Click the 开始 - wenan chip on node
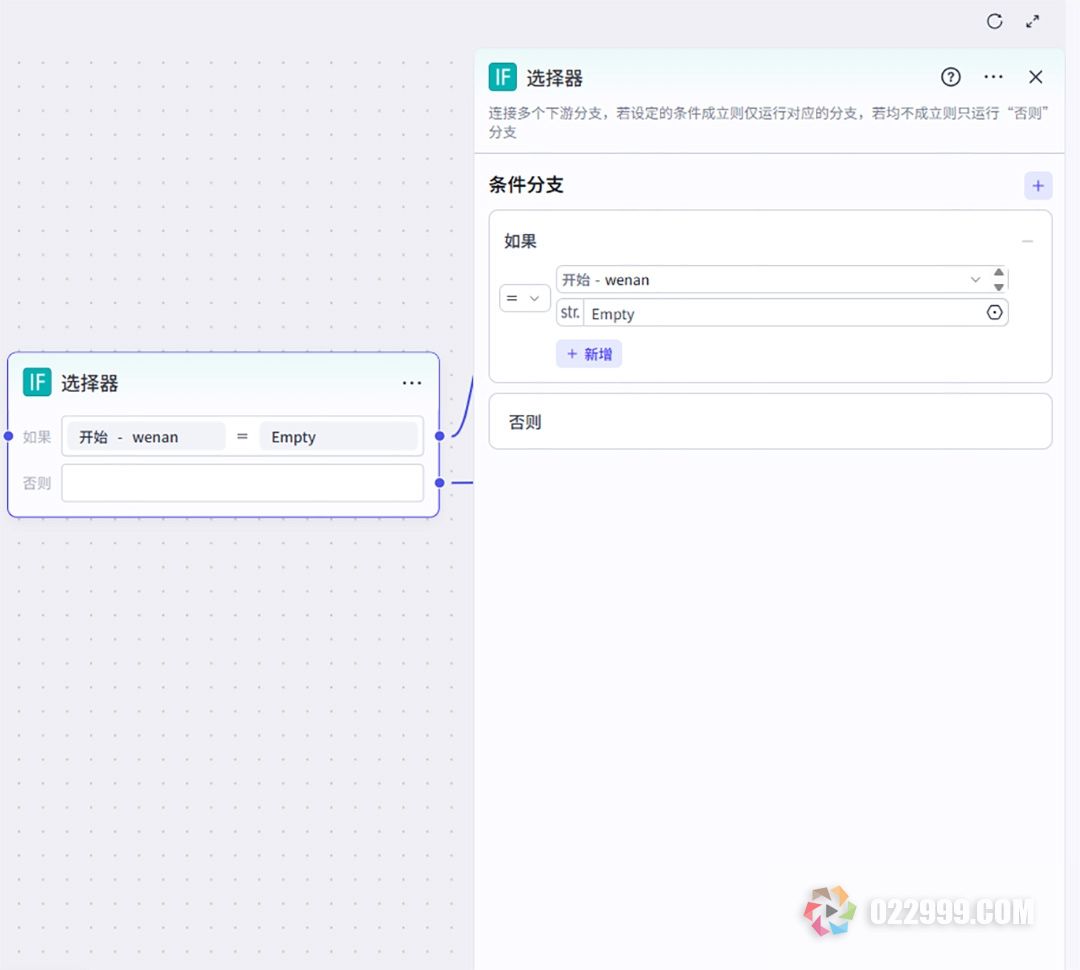Image resolution: width=1080 pixels, height=970 pixels. coord(146,437)
